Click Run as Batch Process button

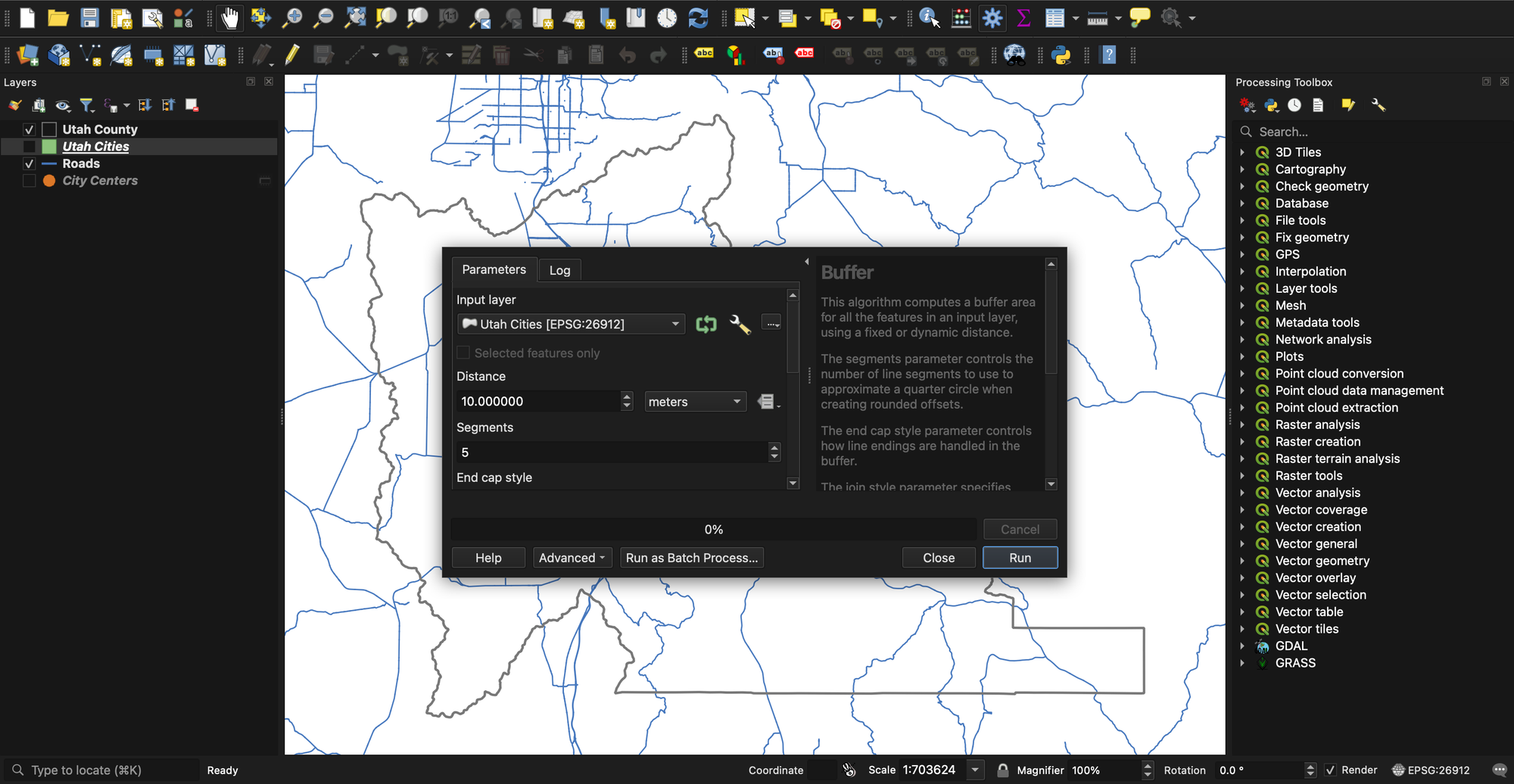(691, 558)
